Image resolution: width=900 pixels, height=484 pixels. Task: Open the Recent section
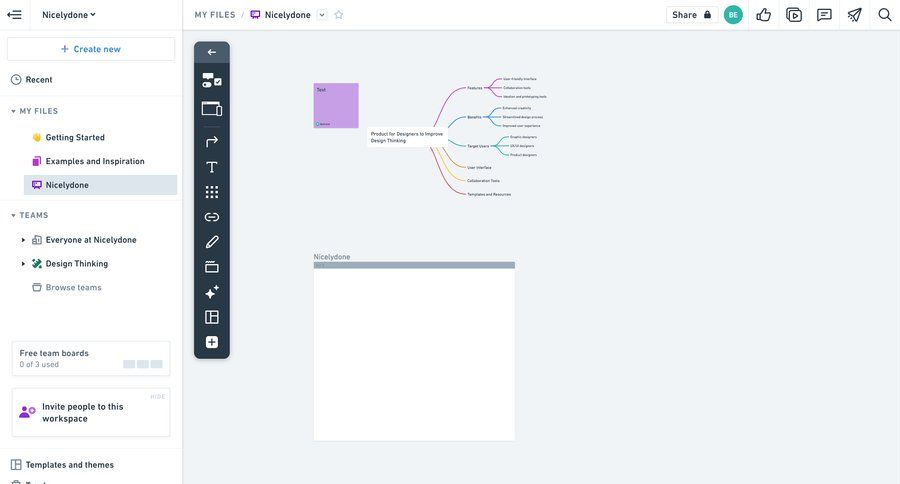pyautogui.click(x=32, y=80)
